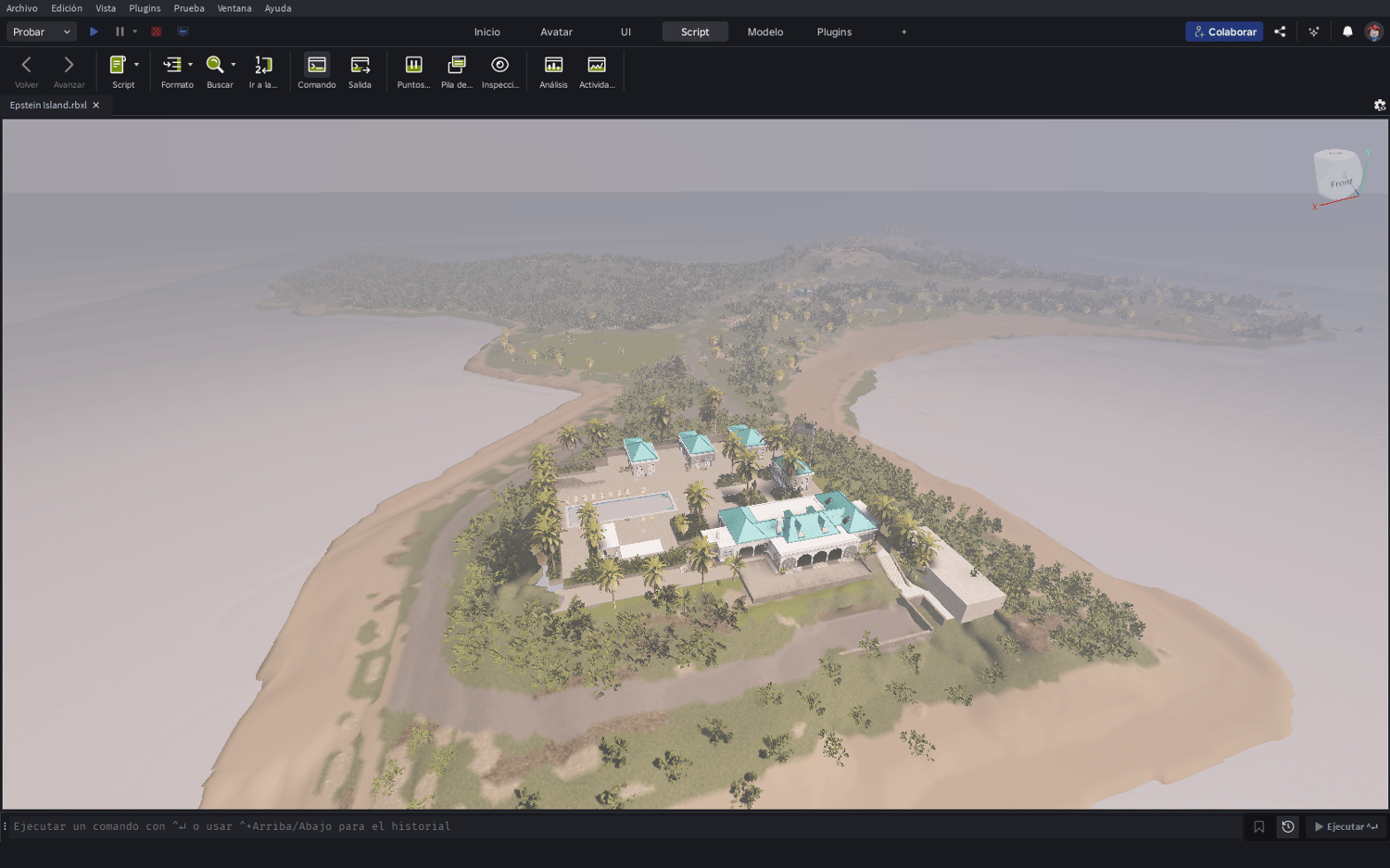Click the Front face of the view cube
Screen dimensions: 1390x868
(1341, 182)
